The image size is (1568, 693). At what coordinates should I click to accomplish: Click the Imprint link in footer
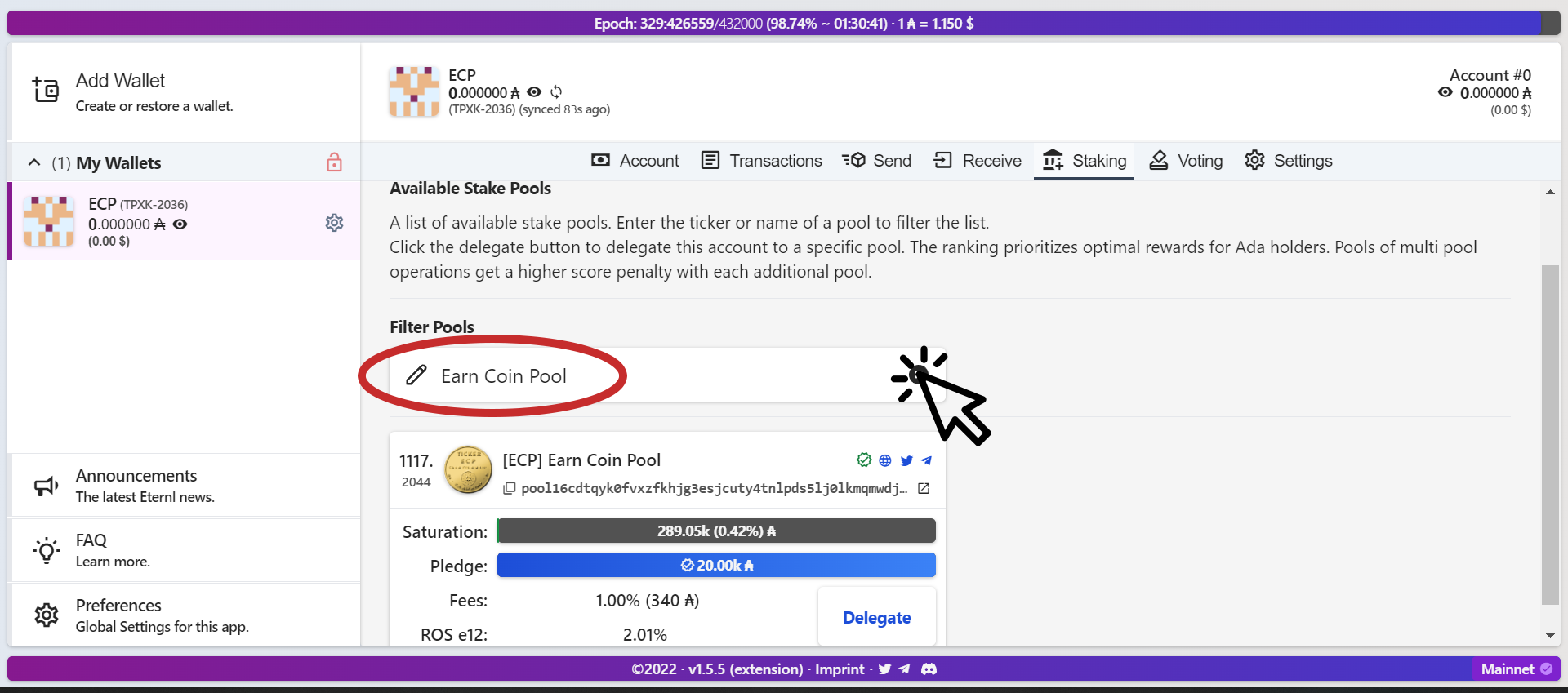pyautogui.click(x=840, y=669)
